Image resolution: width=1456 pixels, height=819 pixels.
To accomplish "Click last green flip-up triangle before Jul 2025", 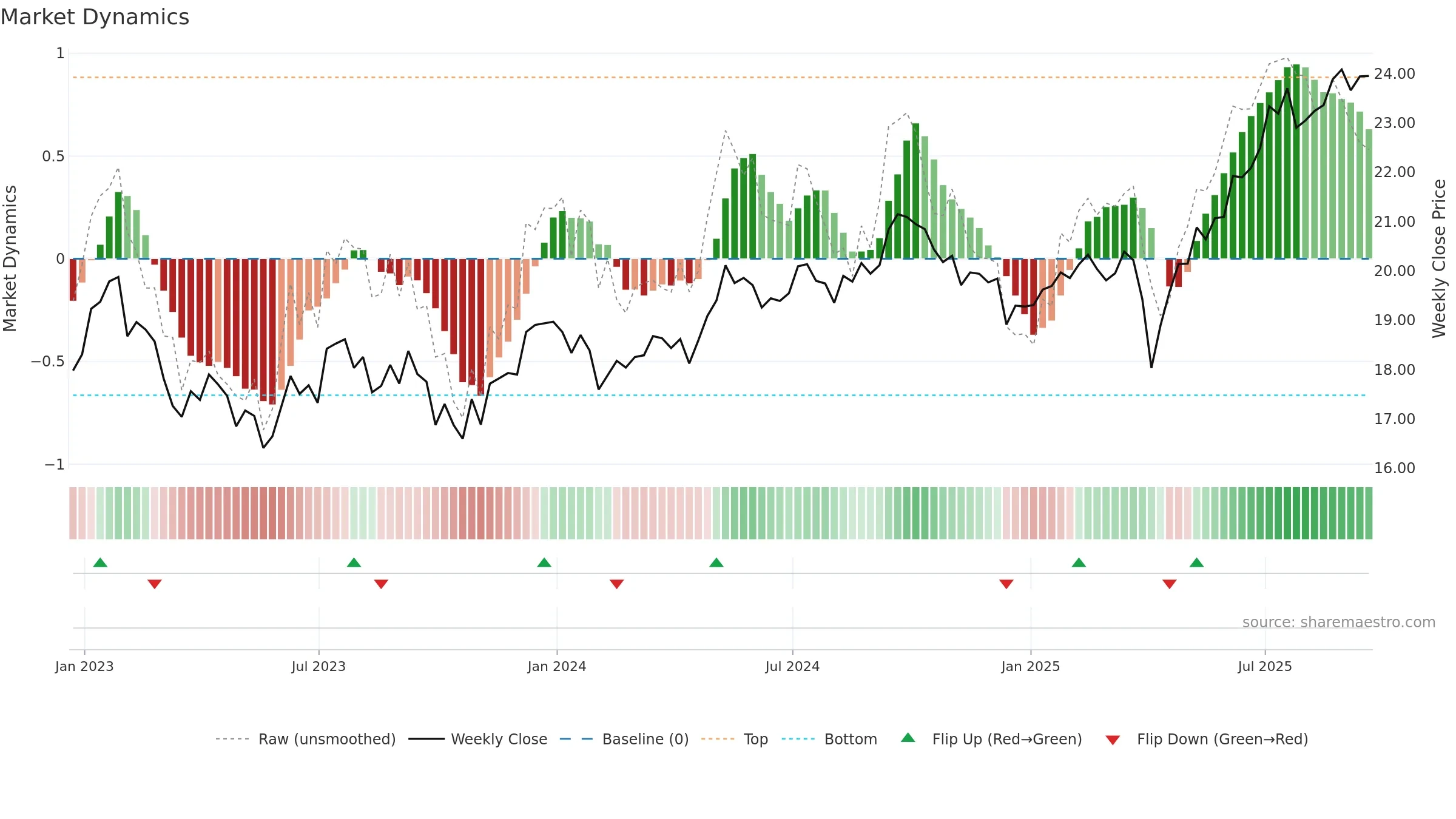I will [1196, 562].
